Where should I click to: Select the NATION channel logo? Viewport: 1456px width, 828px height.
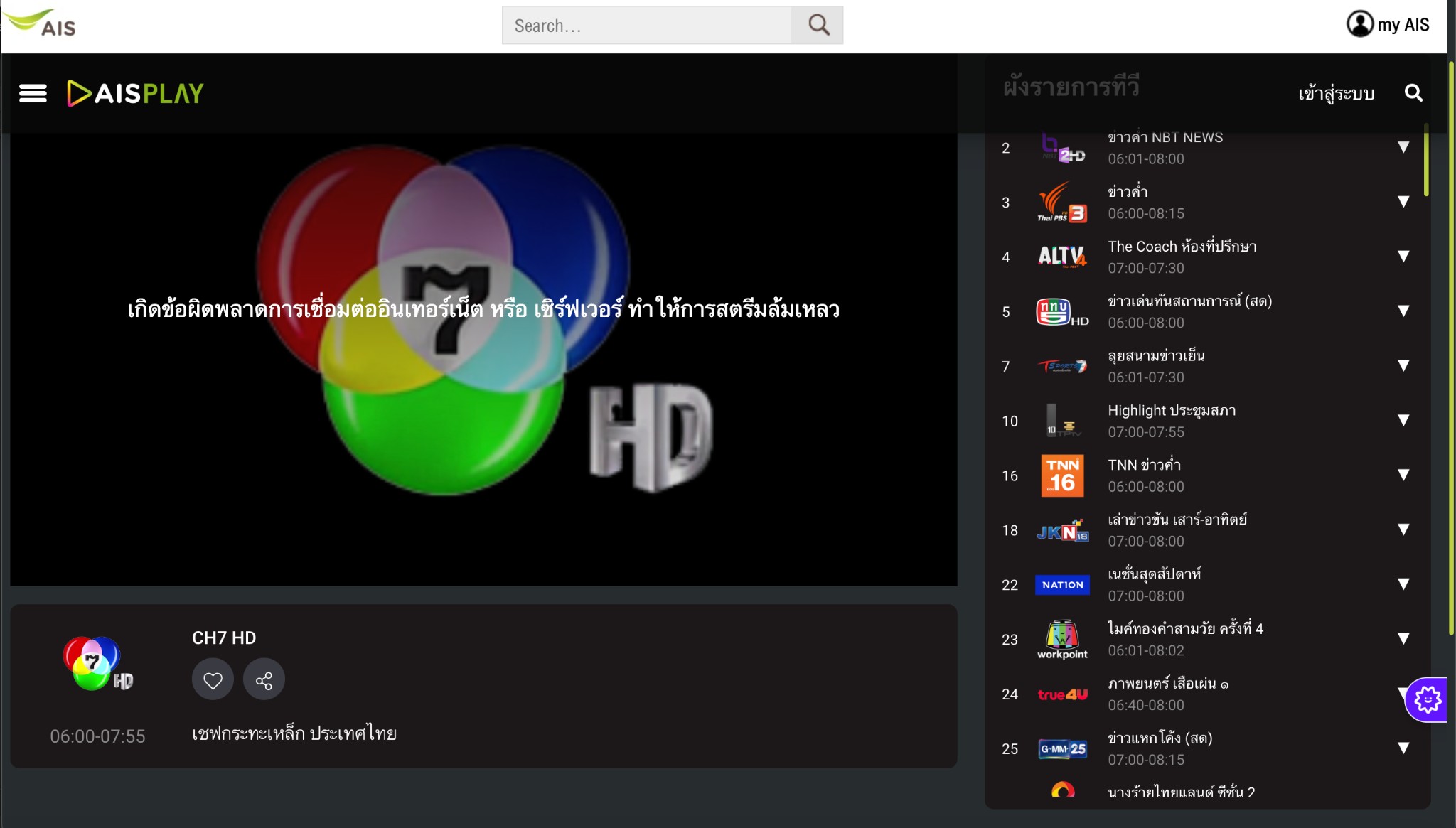pos(1062,585)
